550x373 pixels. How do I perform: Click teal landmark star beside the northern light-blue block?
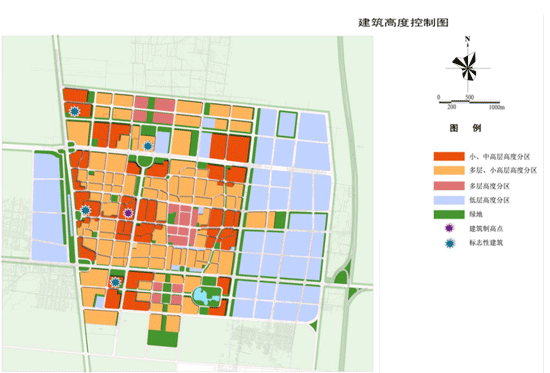click(x=148, y=146)
